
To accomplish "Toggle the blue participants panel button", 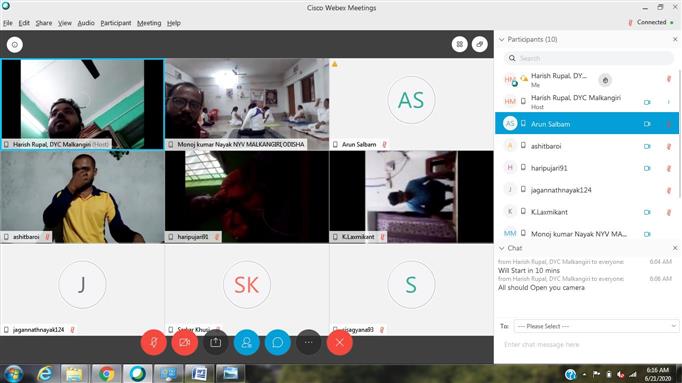I will 247,343.
